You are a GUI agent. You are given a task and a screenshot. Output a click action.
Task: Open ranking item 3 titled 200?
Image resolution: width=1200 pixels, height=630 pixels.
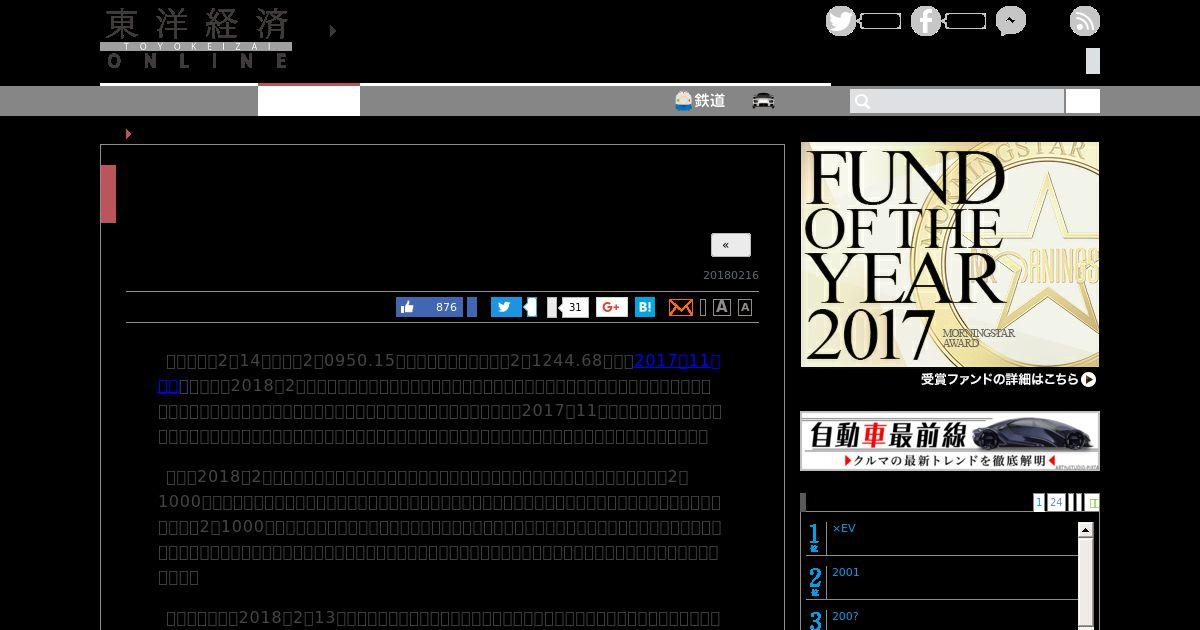tap(846, 616)
